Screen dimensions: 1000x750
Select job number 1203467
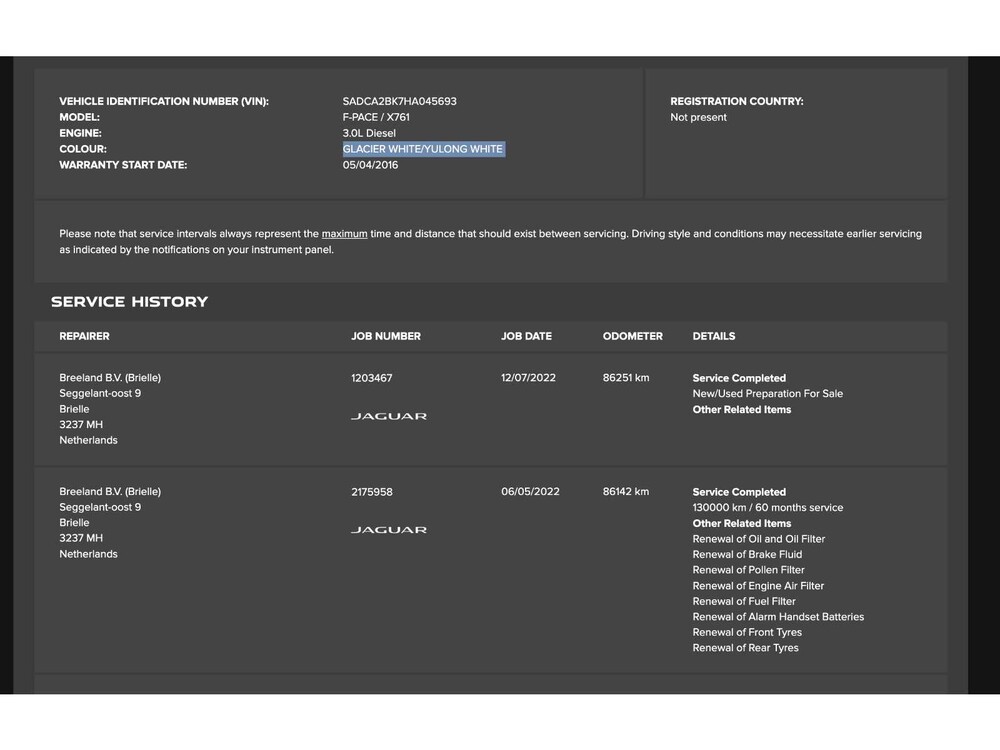[x=371, y=378]
